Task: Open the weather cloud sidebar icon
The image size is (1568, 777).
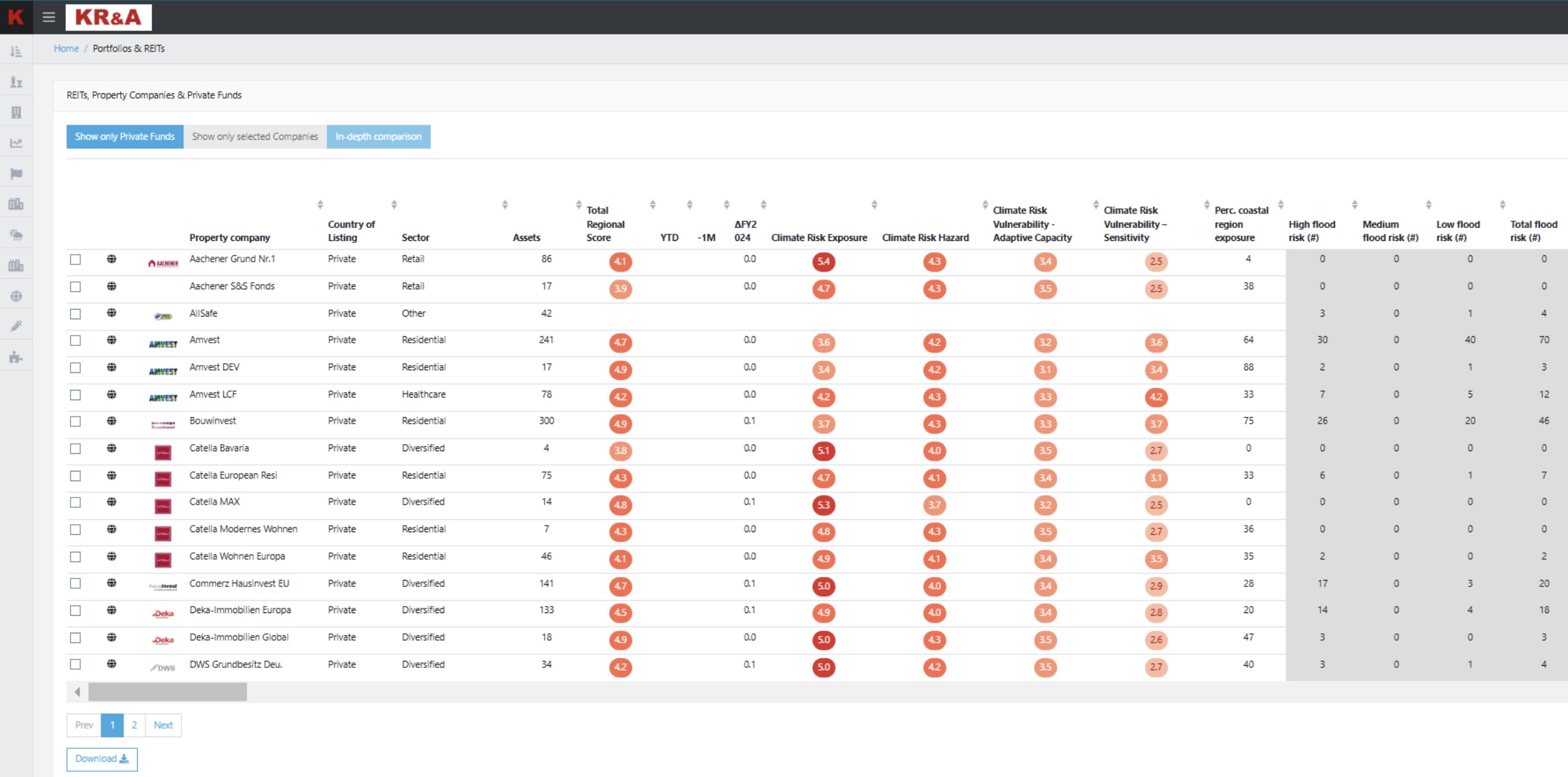Action: pos(16,235)
